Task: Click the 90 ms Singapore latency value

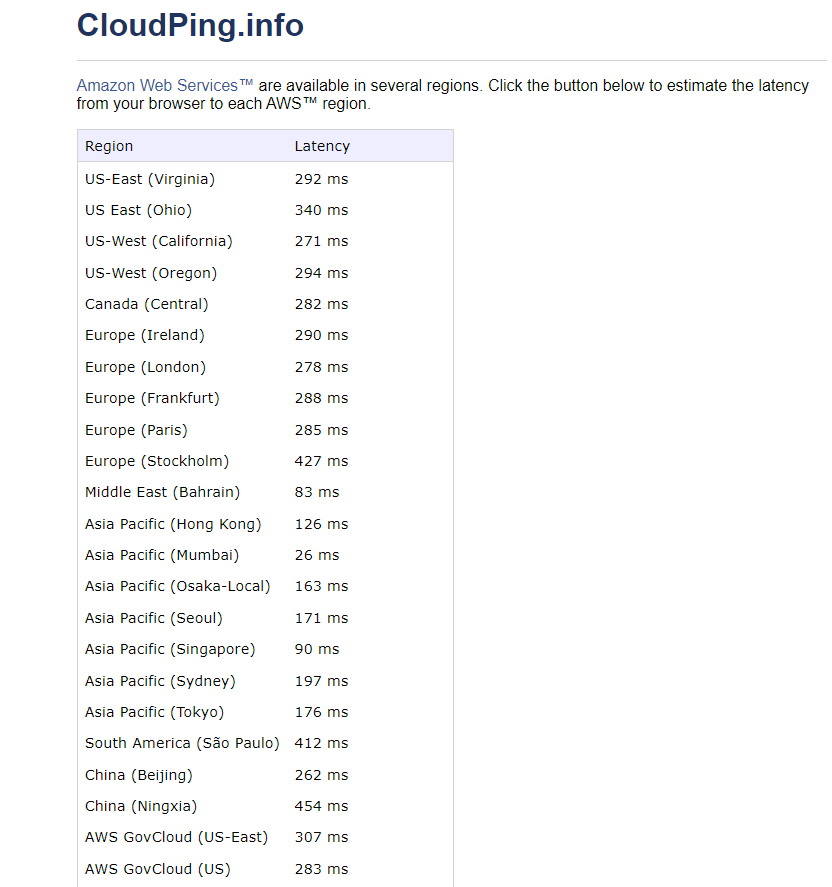Action: pos(317,649)
